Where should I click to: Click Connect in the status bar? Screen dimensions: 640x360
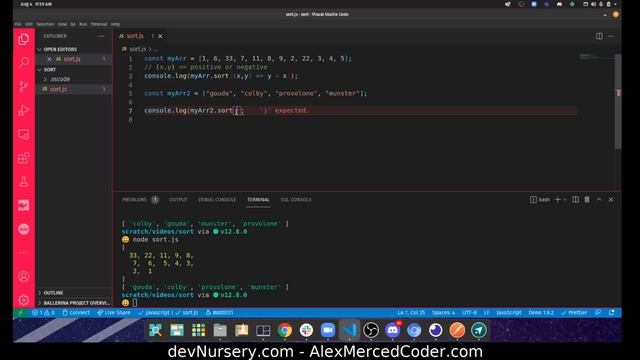click(x=76, y=313)
